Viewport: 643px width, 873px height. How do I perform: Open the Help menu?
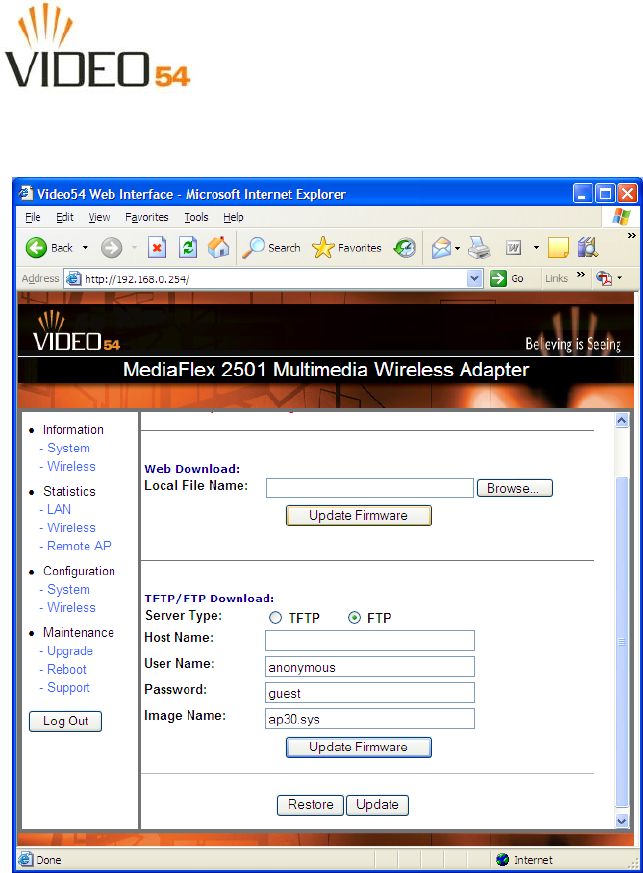click(x=233, y=217)
